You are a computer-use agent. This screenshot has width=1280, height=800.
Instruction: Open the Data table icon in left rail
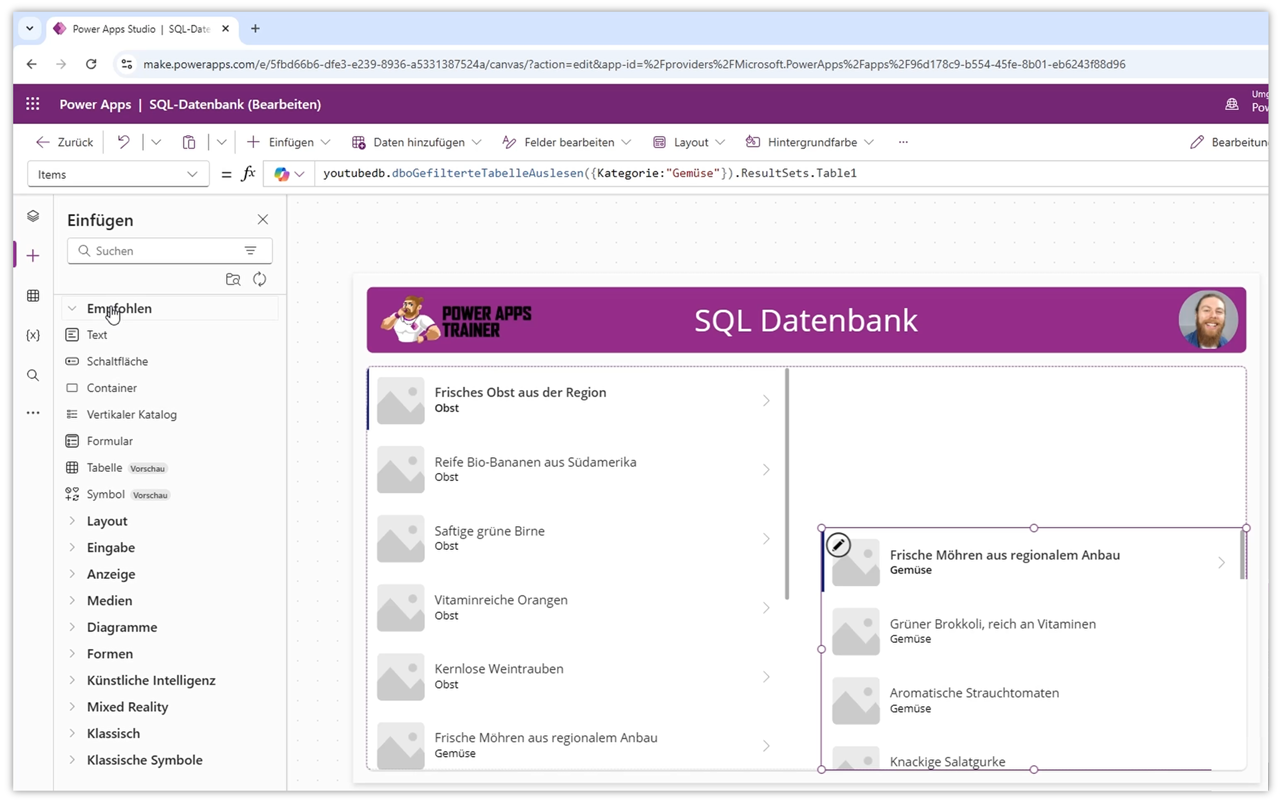(33, 296)
